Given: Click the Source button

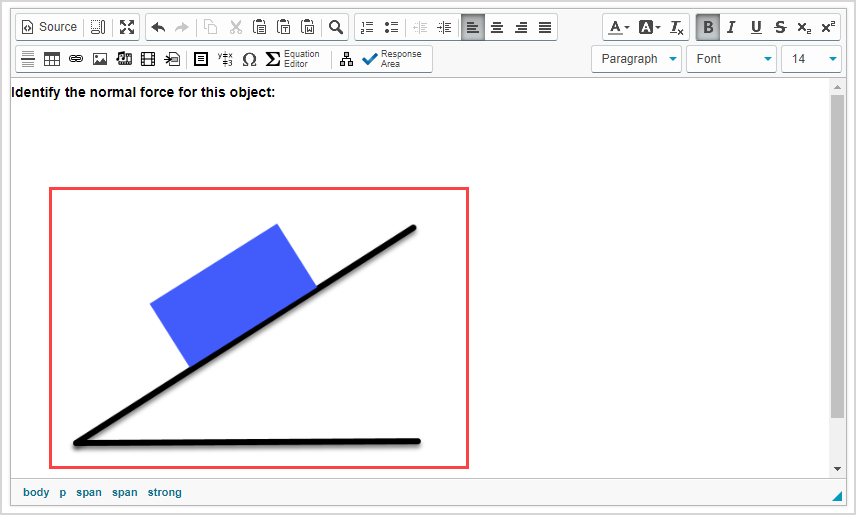Looking at the screenshot, I should 49,27.
